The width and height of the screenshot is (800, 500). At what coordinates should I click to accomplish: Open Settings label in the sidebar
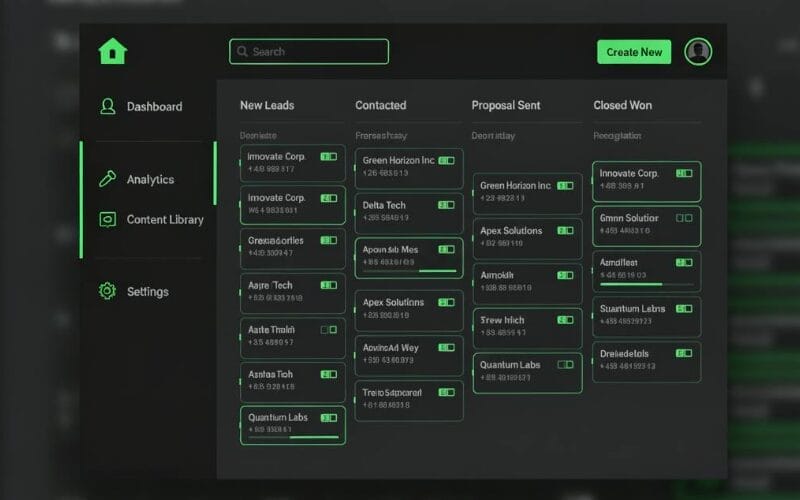point(148,291)
